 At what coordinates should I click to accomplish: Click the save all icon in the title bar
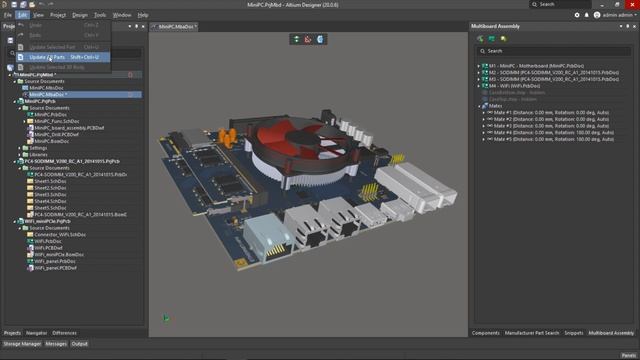click(23, 4)
